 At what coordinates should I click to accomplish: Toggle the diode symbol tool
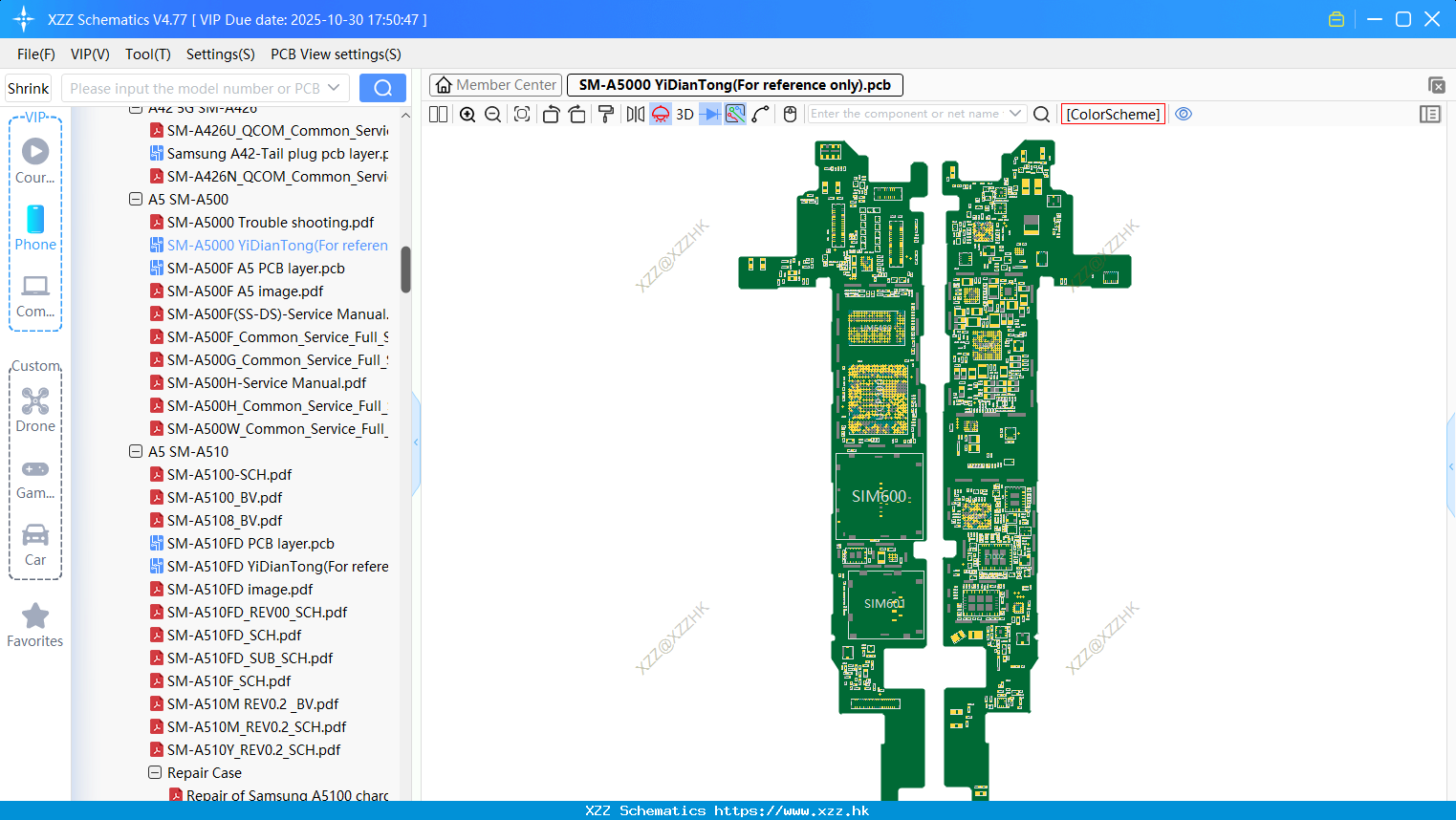[710, 115]
